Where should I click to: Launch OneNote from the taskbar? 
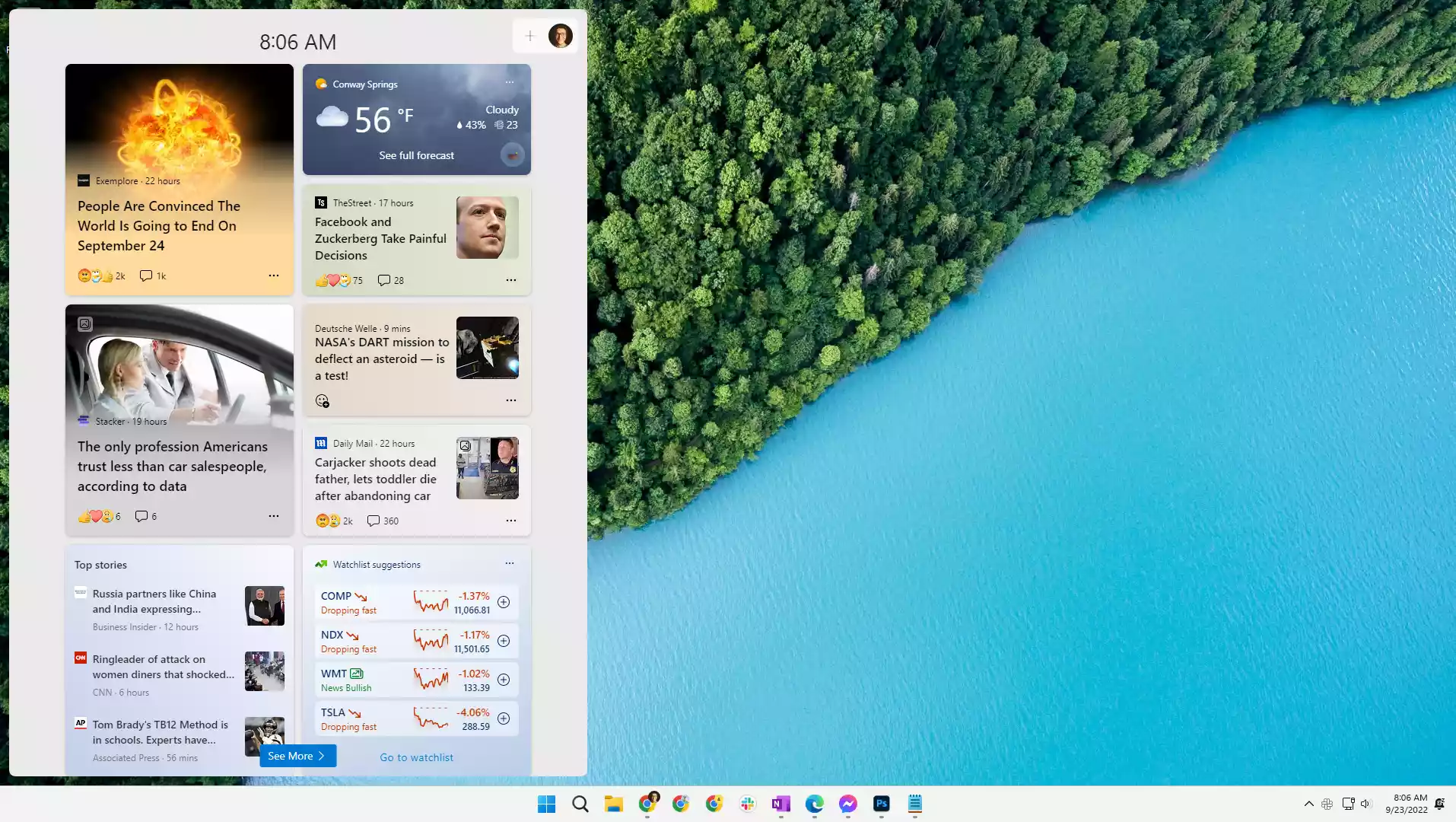point(780,804)
